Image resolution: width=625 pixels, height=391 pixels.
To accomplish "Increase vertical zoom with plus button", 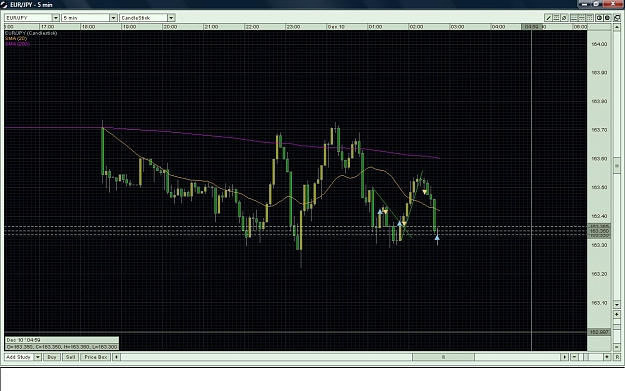I will pos(617,314).
